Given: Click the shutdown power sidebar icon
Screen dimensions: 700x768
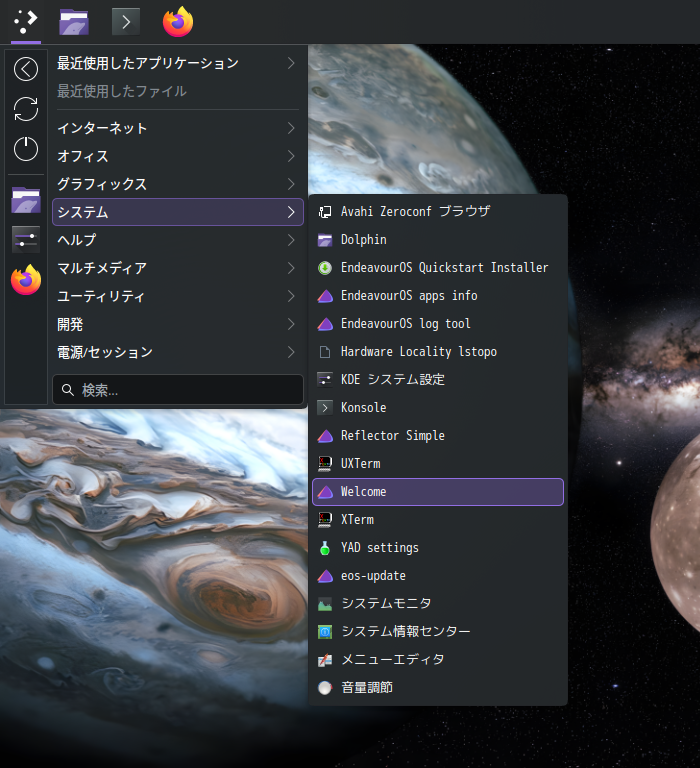Looking at the screenshot, I should (26, 149).
